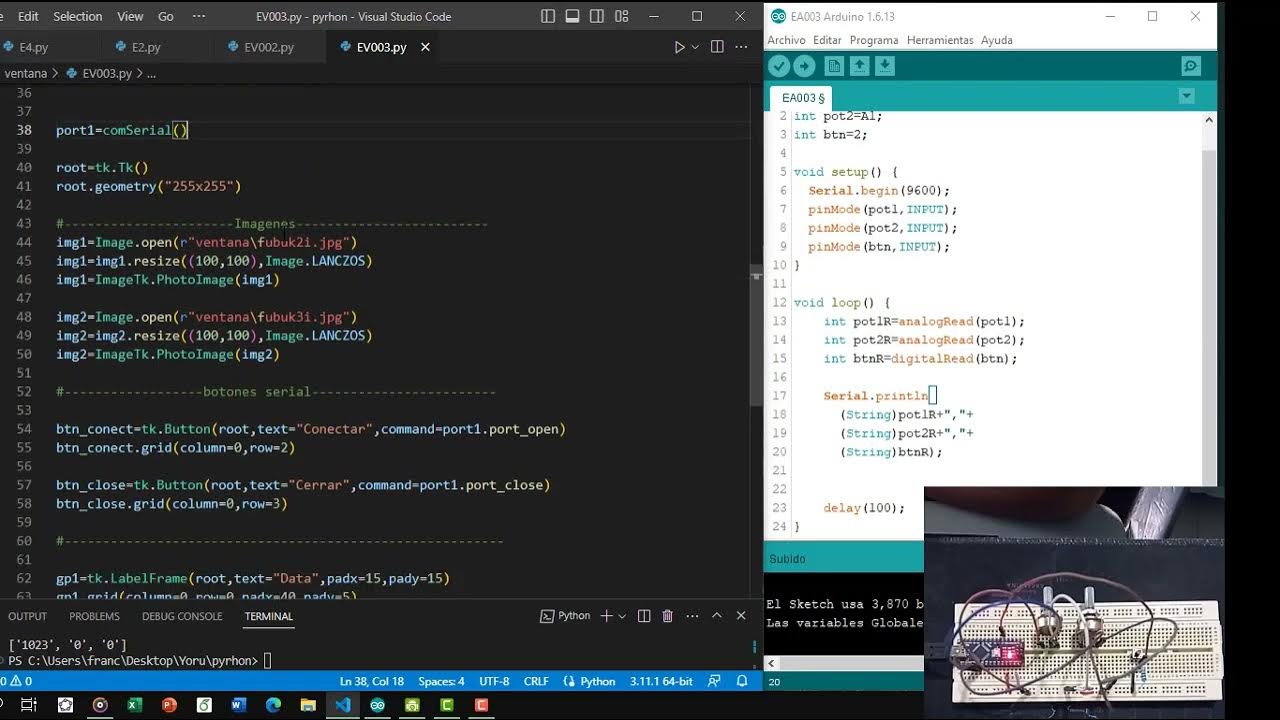Open Herramientas menu in Arduino
The image size is (1280, 720).
pyautogui.click(x=940, y=40)
